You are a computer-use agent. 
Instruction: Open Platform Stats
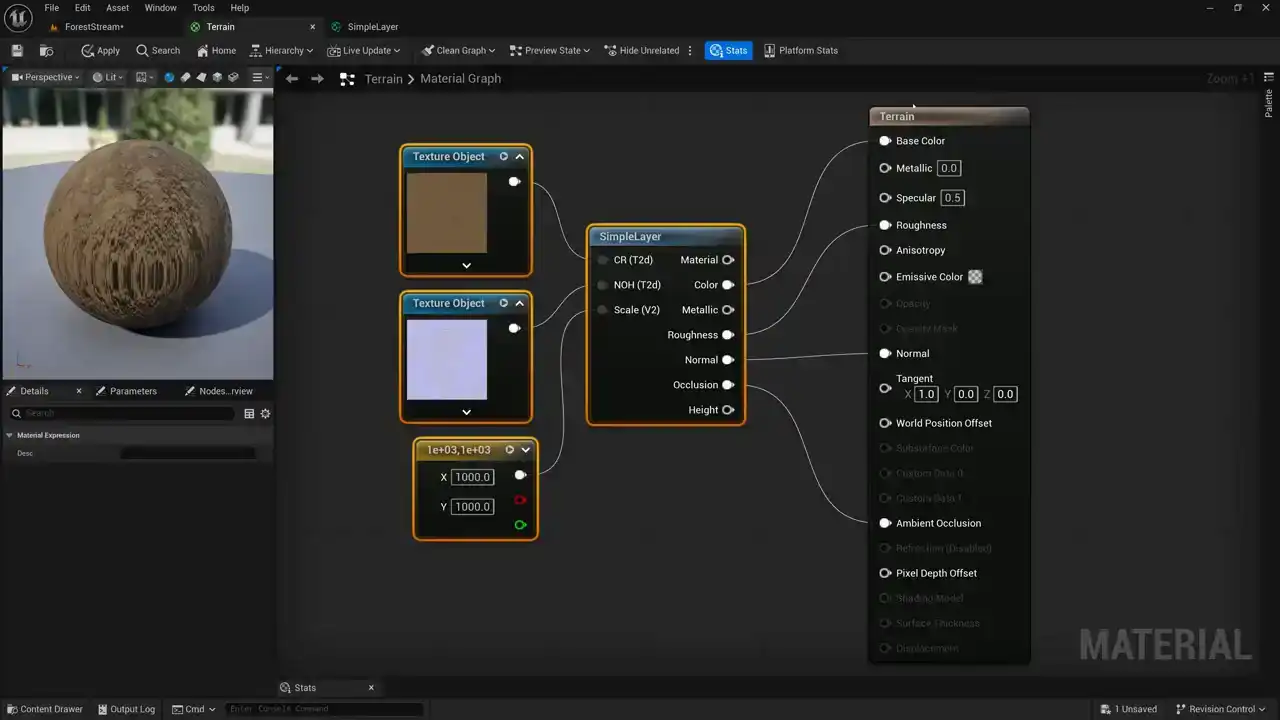coord(800,50)
